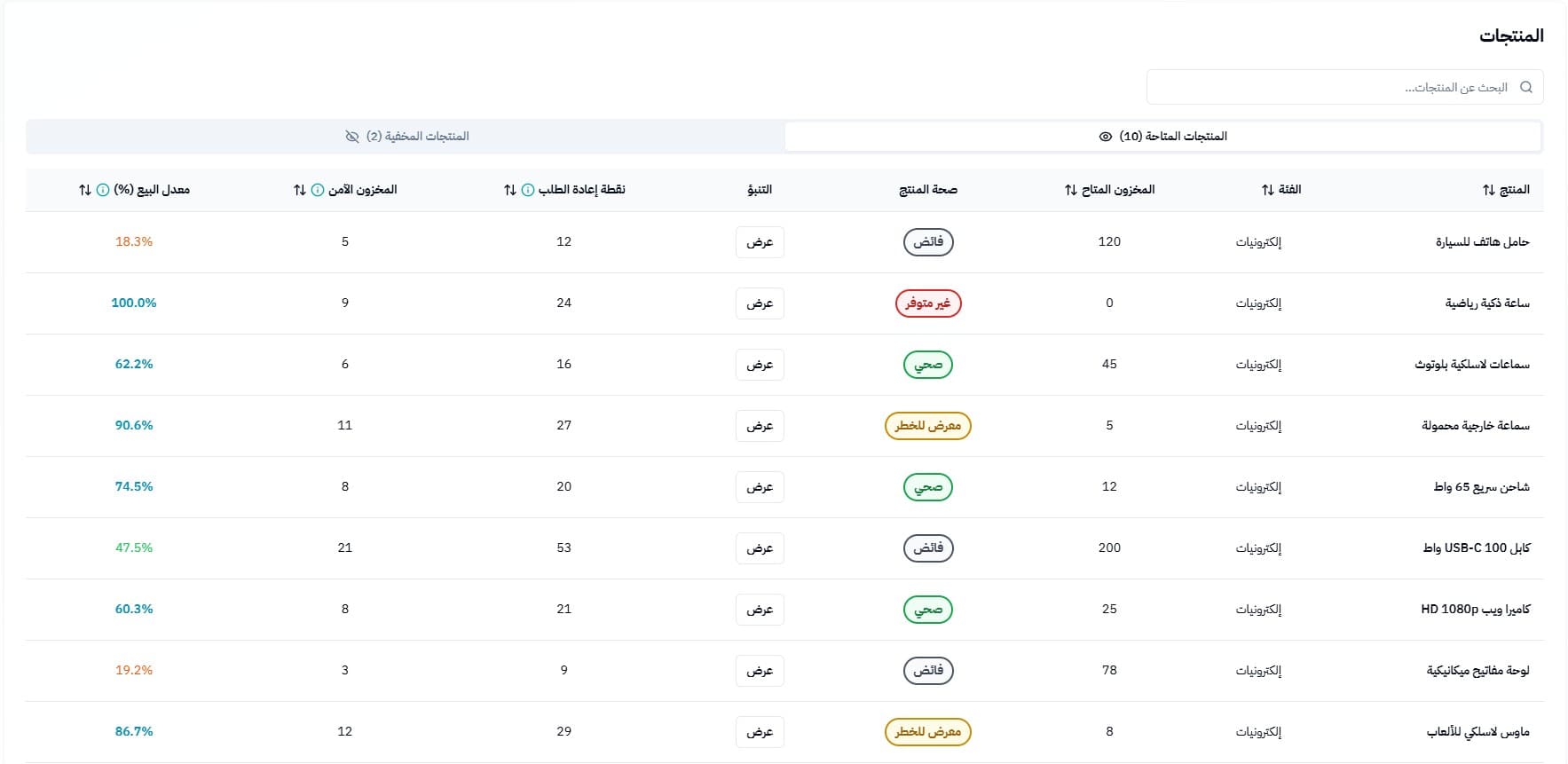Click sell rate 18.3%

[134, 242]
